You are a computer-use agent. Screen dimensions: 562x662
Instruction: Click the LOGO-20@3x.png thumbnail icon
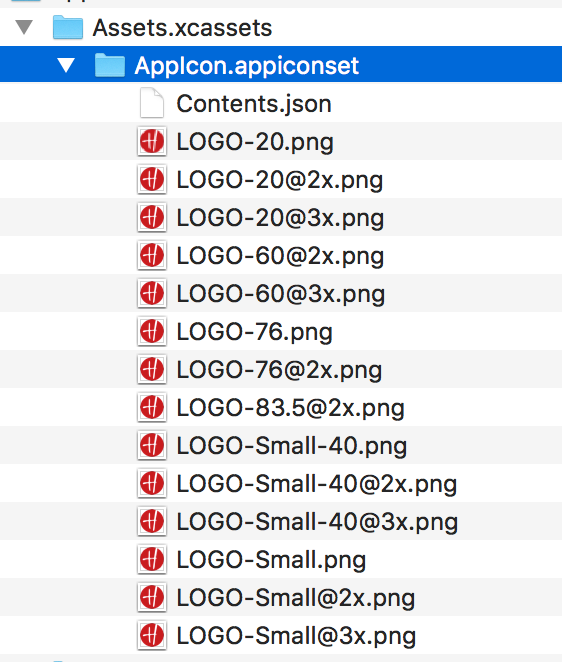(x=152, y=217)
